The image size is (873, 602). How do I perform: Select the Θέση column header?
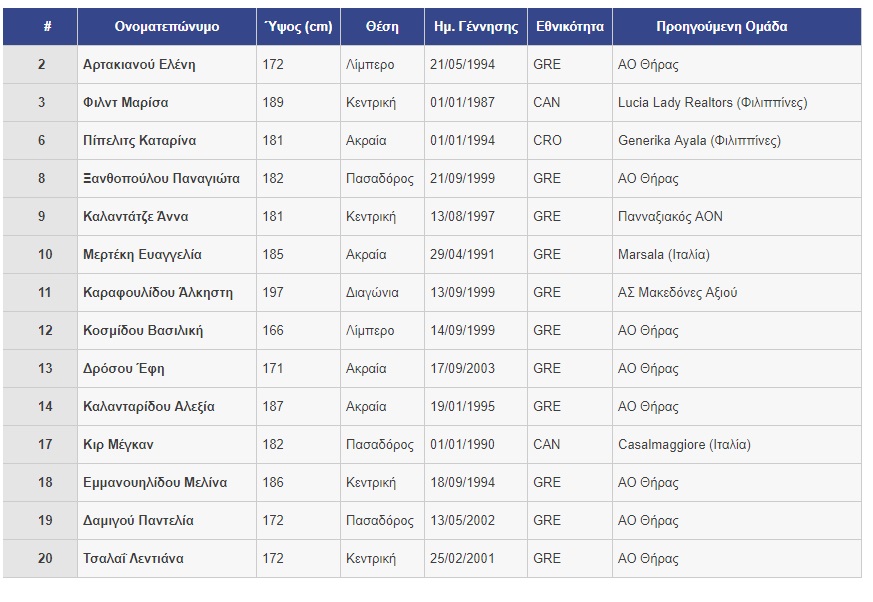click(382, 26)
